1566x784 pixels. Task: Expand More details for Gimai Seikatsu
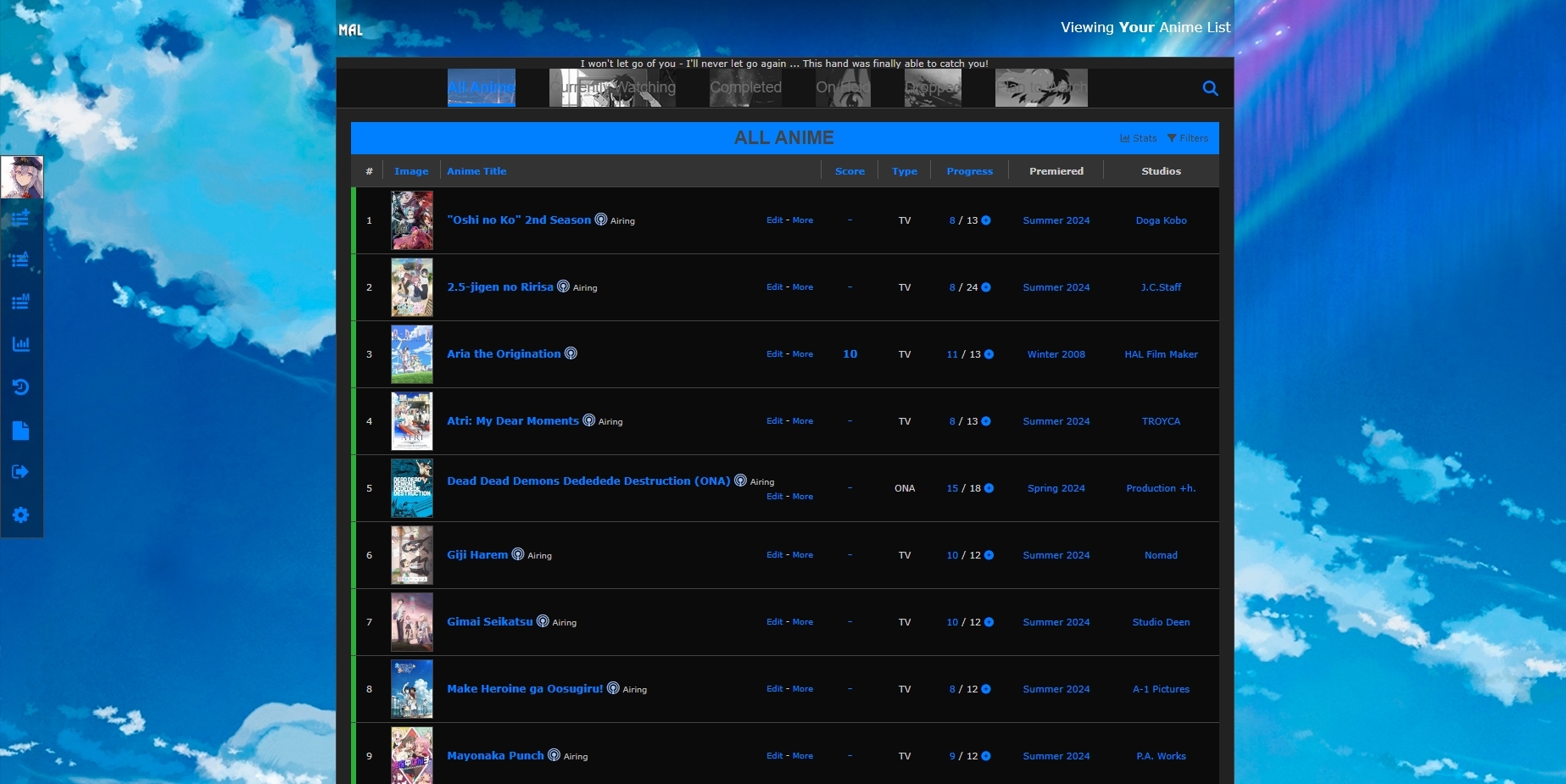(x=802, y=622)
